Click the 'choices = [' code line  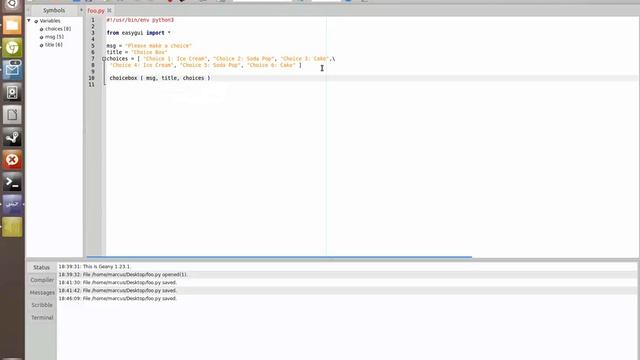tap(221, 59)
